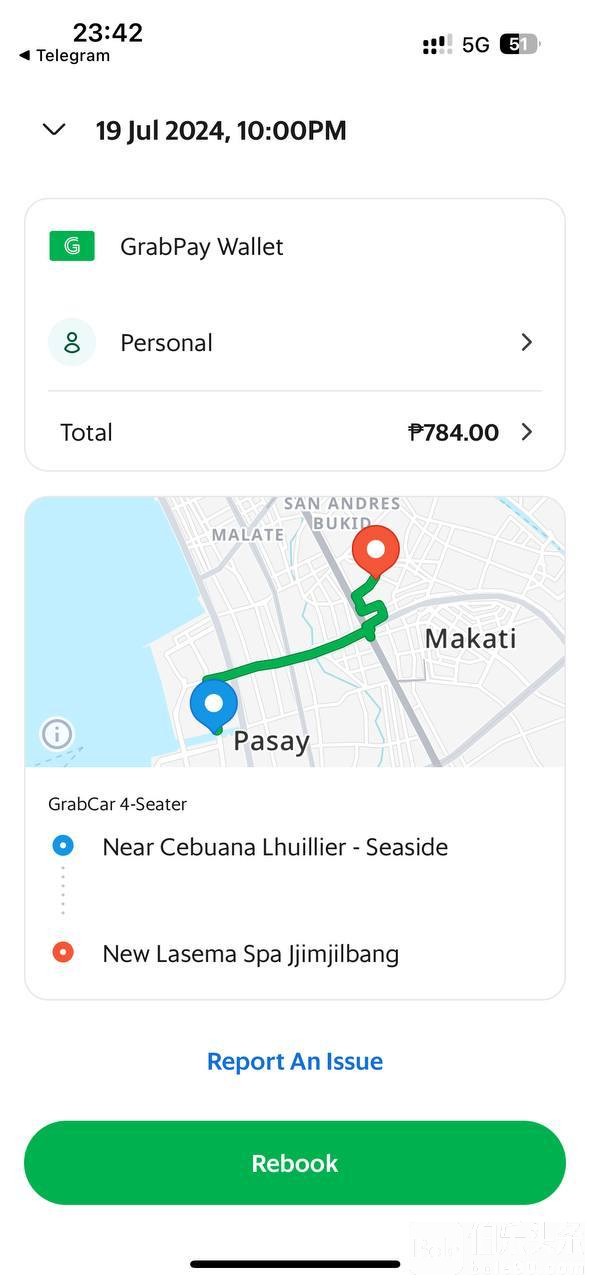Tap the green GrabPay Wallet icon
Viewport: 590px width, 1280px height.
point(72,246)
